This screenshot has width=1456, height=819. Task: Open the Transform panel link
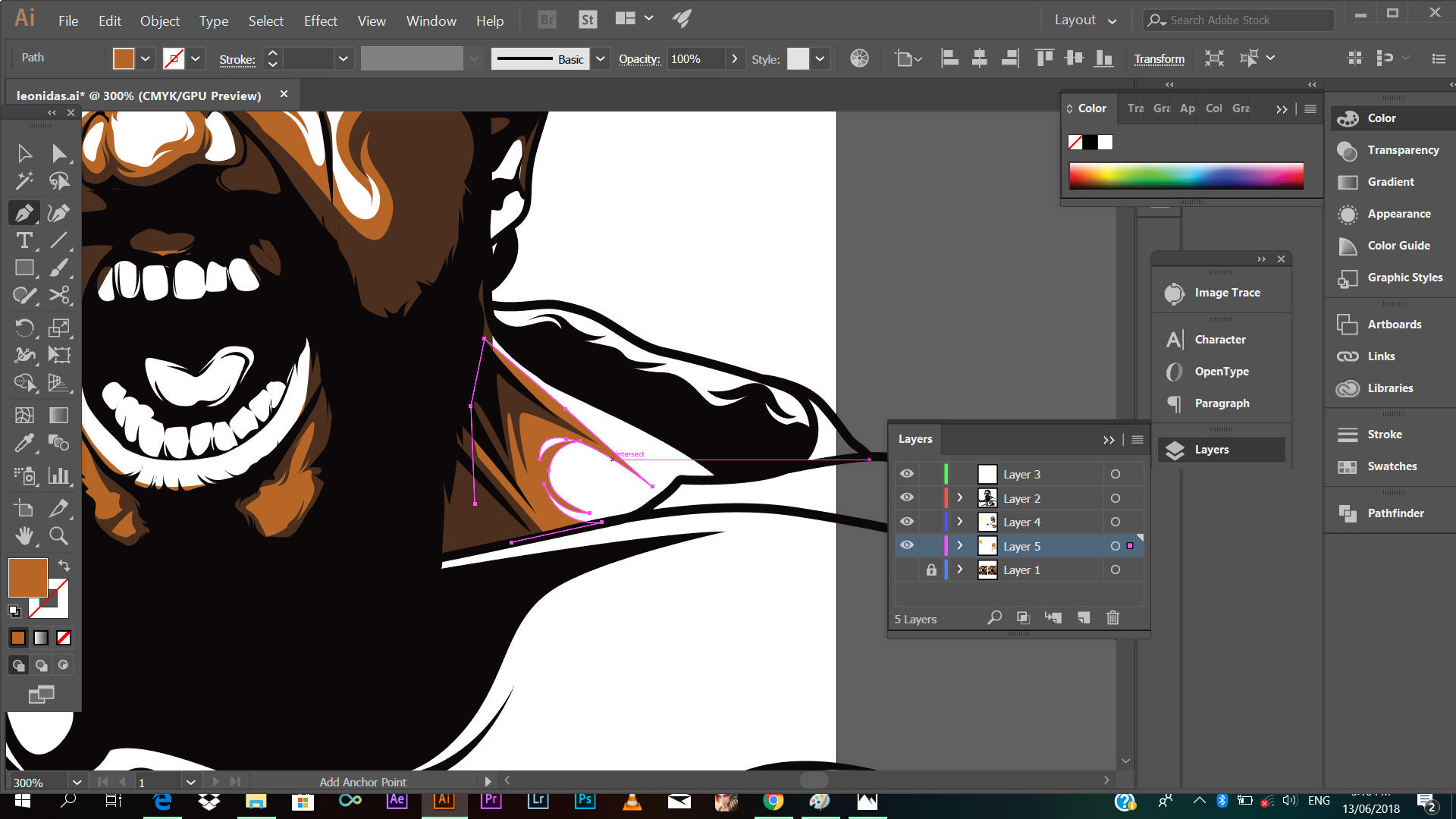1159,58
